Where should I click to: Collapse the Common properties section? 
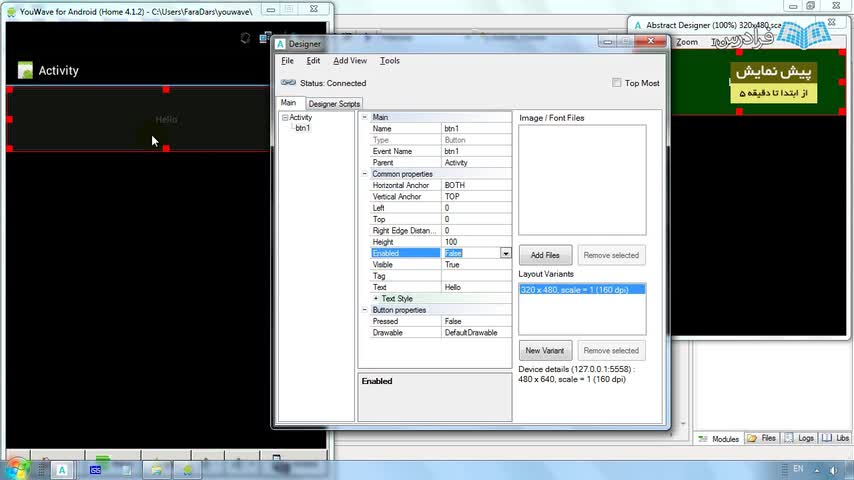[364, 174]
